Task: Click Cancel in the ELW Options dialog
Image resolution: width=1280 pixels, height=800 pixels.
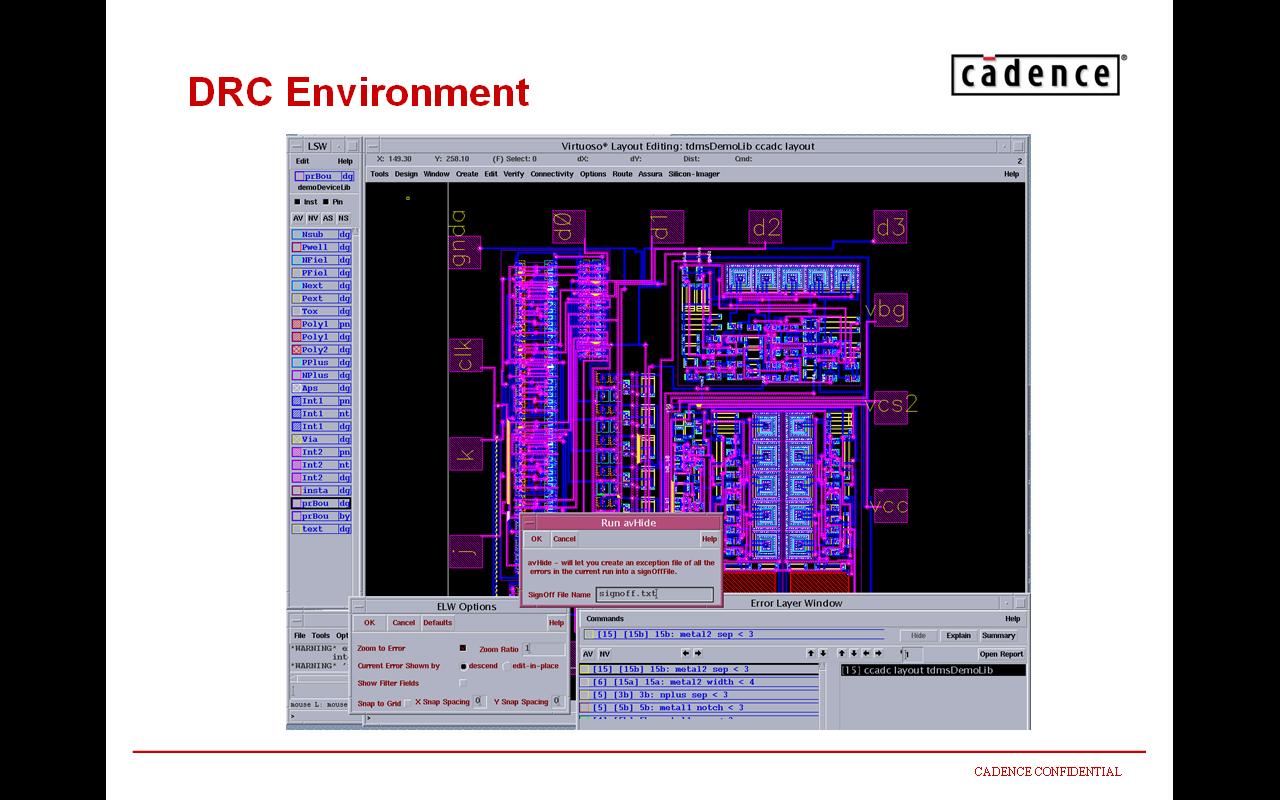Action: tap(404, 623)
